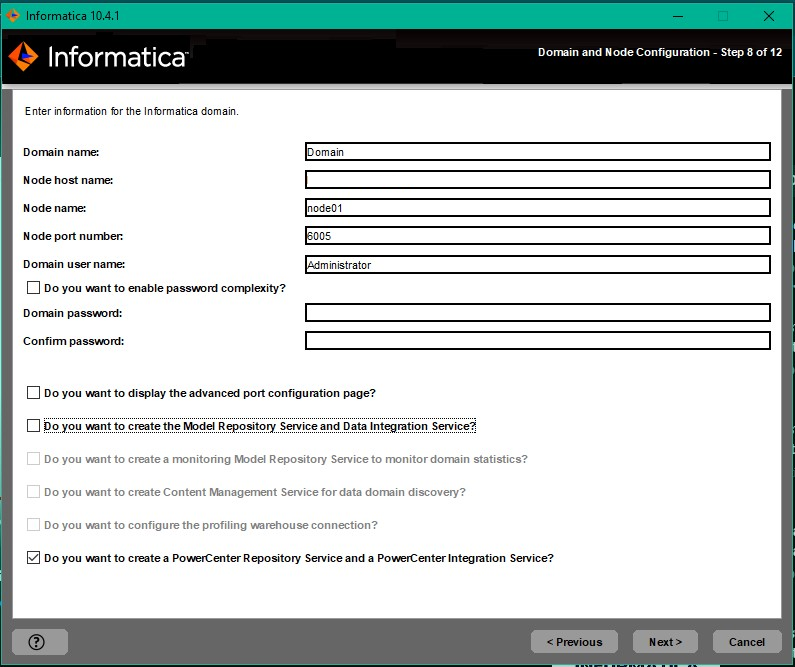Check create Model Repository Service and Data Integration Service

coord(33,426)
